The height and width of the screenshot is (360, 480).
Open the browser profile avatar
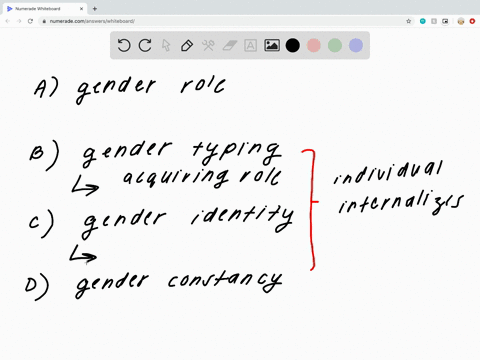pyautogui.click(x=461, y=21)
